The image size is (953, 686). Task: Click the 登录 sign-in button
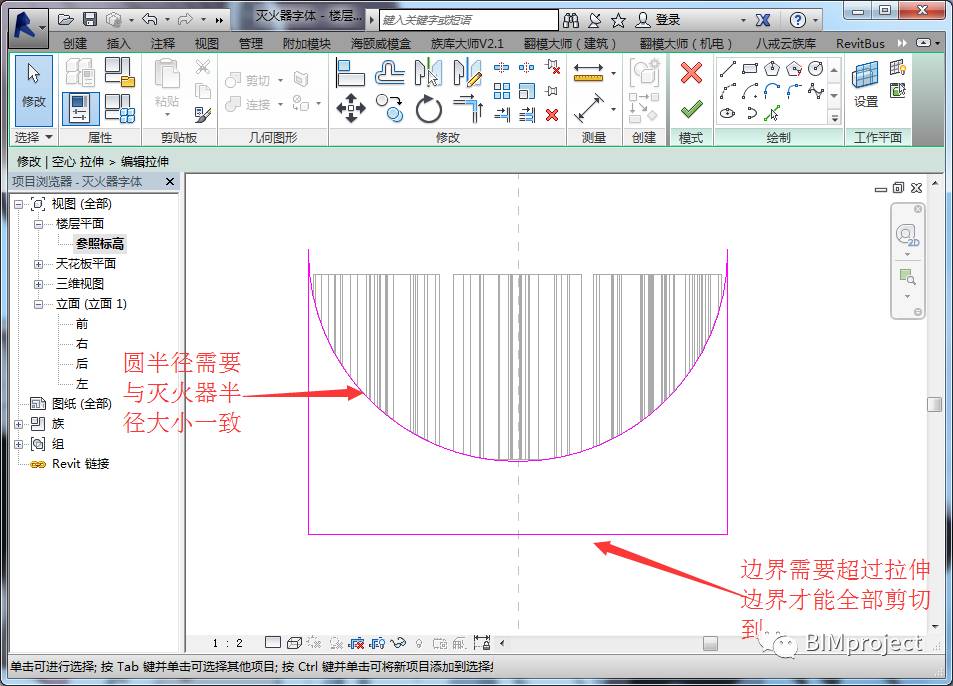658,19
